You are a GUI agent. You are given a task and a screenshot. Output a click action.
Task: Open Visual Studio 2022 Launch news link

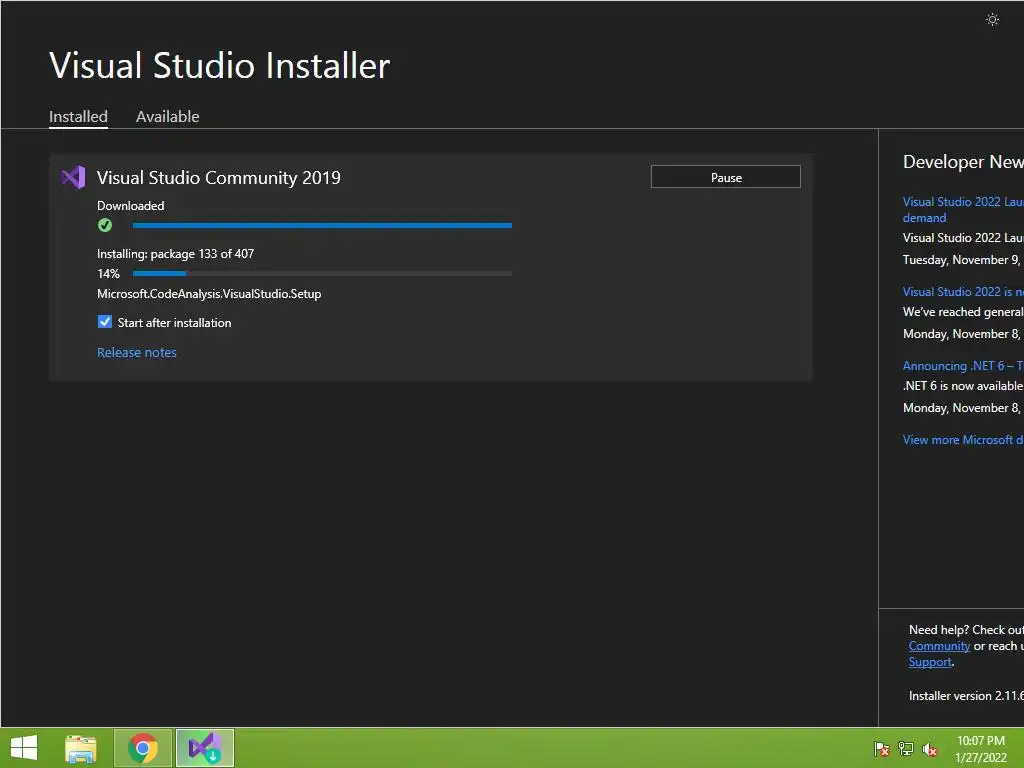pyautogui.click(x=963, y=210)
